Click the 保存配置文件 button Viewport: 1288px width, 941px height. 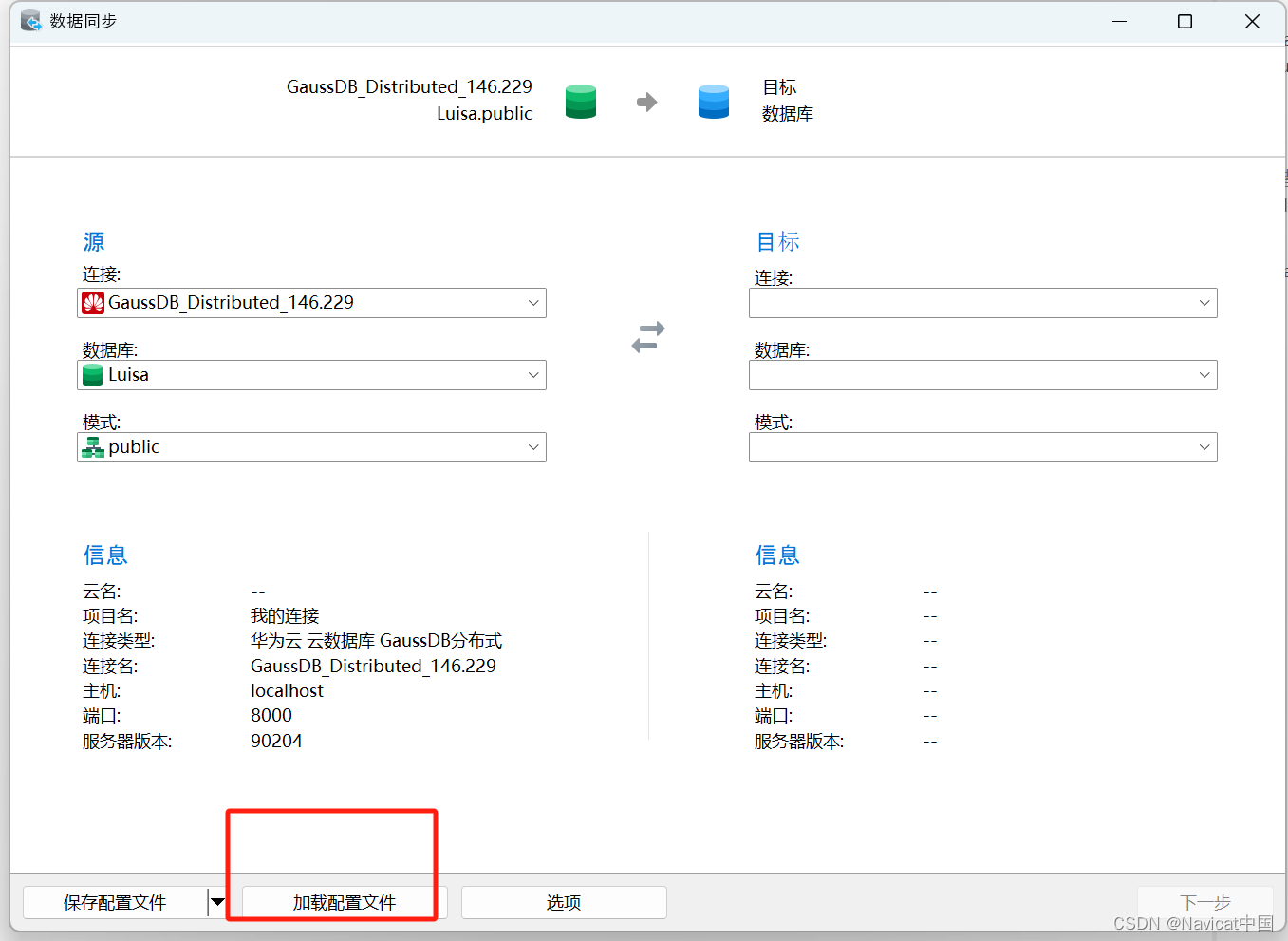tap(115, 902)
